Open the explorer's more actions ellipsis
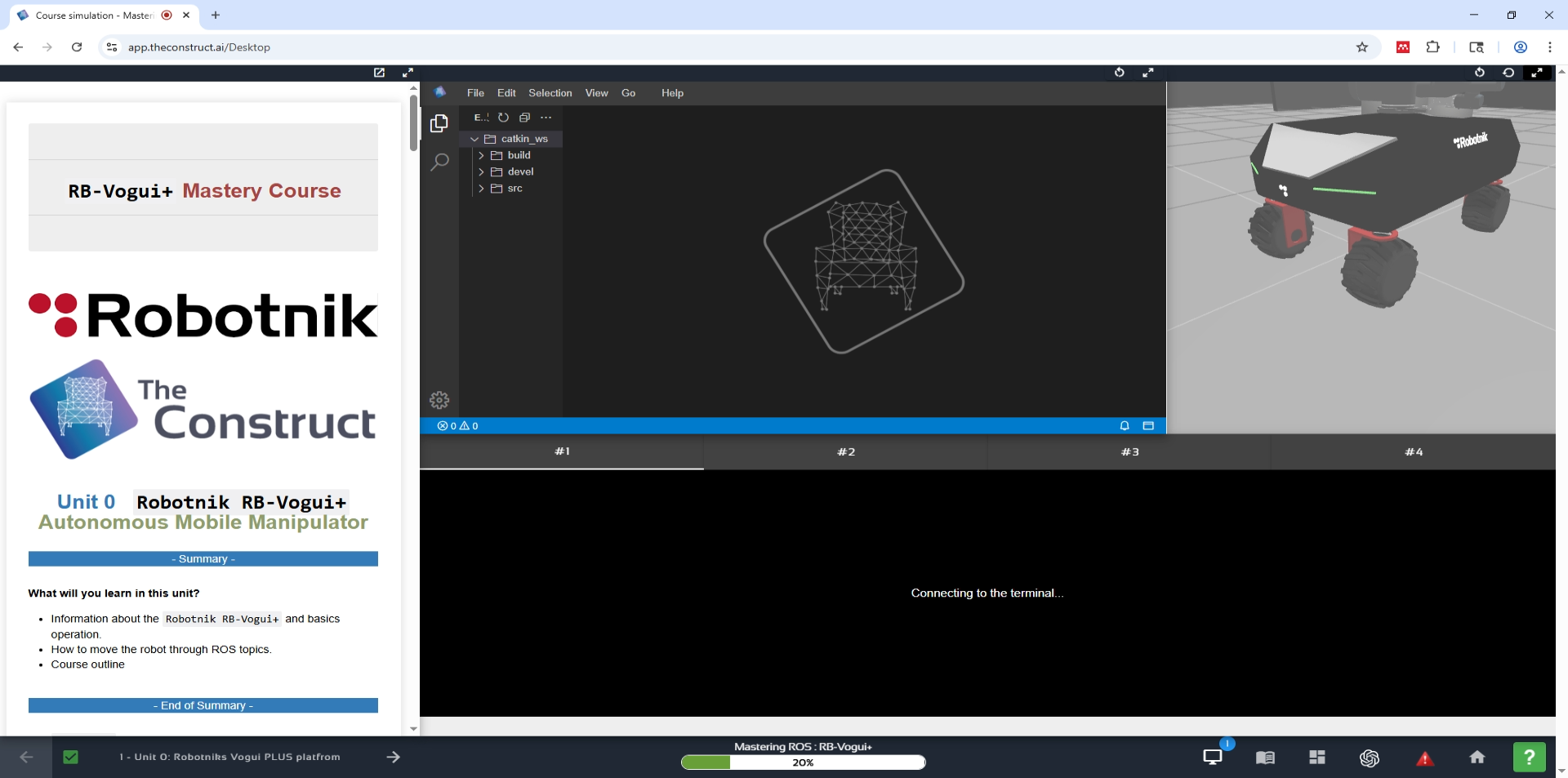 point(546,118)
